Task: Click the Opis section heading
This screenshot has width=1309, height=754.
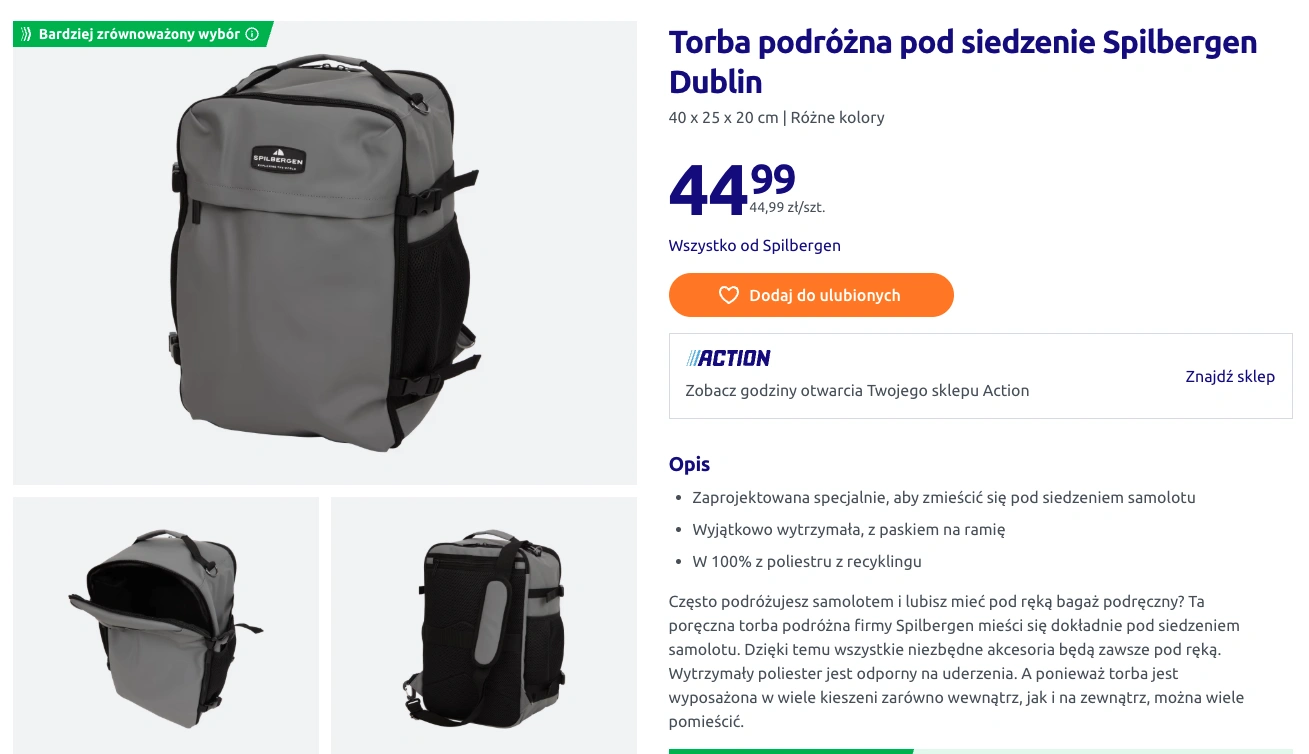Action: click(689, 464)
